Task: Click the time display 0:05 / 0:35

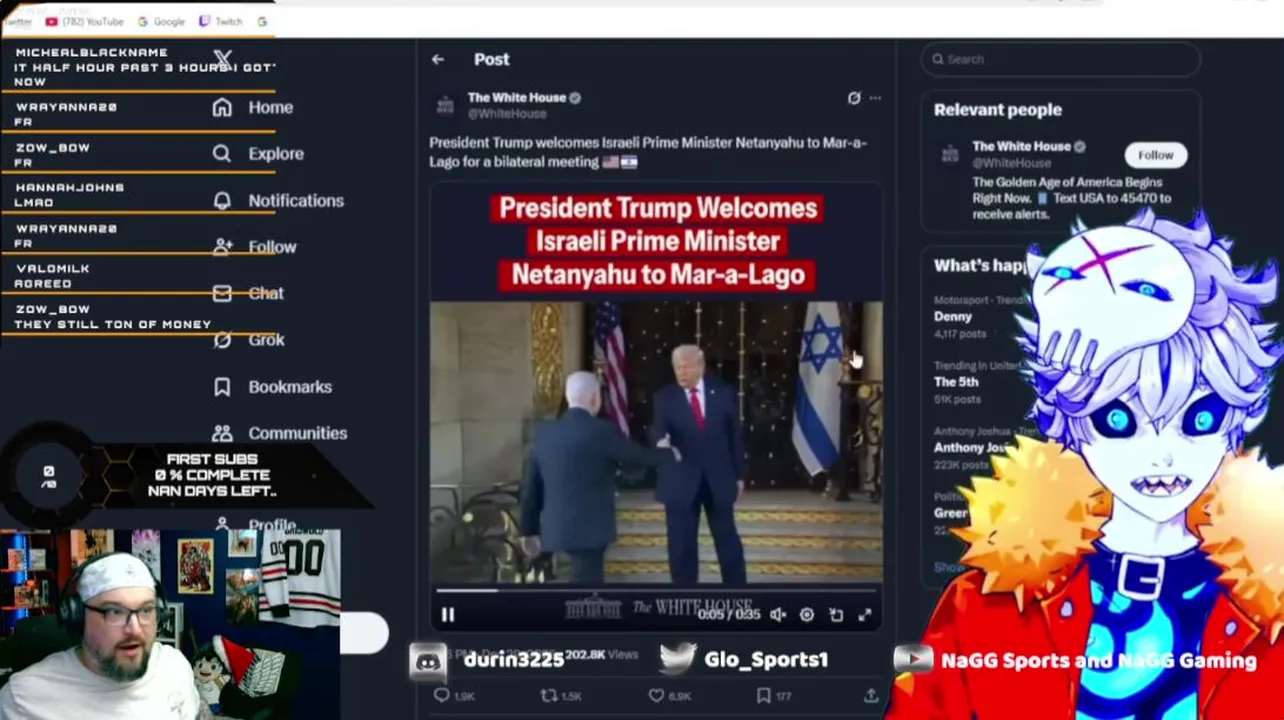Action: tap(729, 615)
